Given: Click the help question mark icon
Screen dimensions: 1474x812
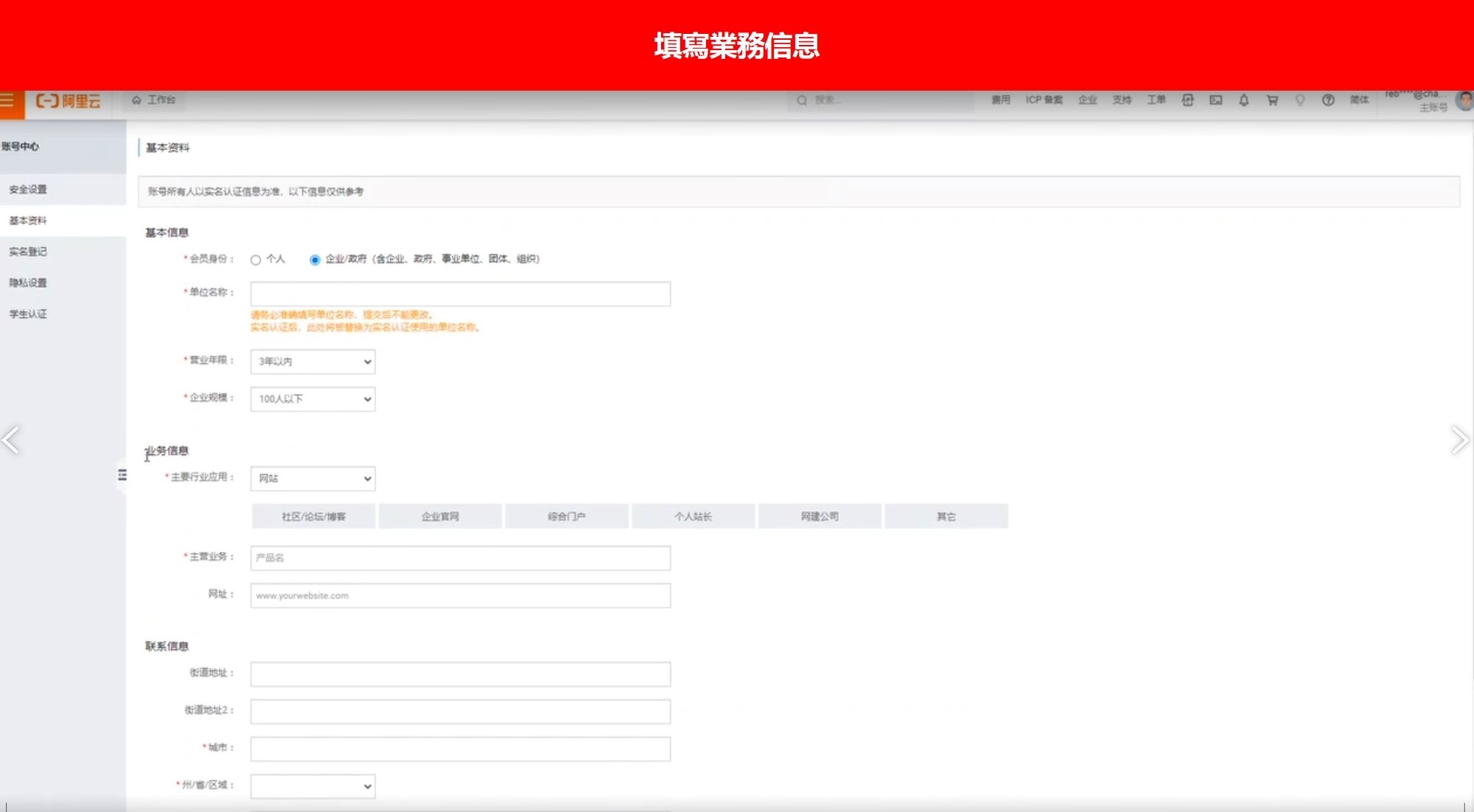Looking at the screenshot, I should point(1328,100).
